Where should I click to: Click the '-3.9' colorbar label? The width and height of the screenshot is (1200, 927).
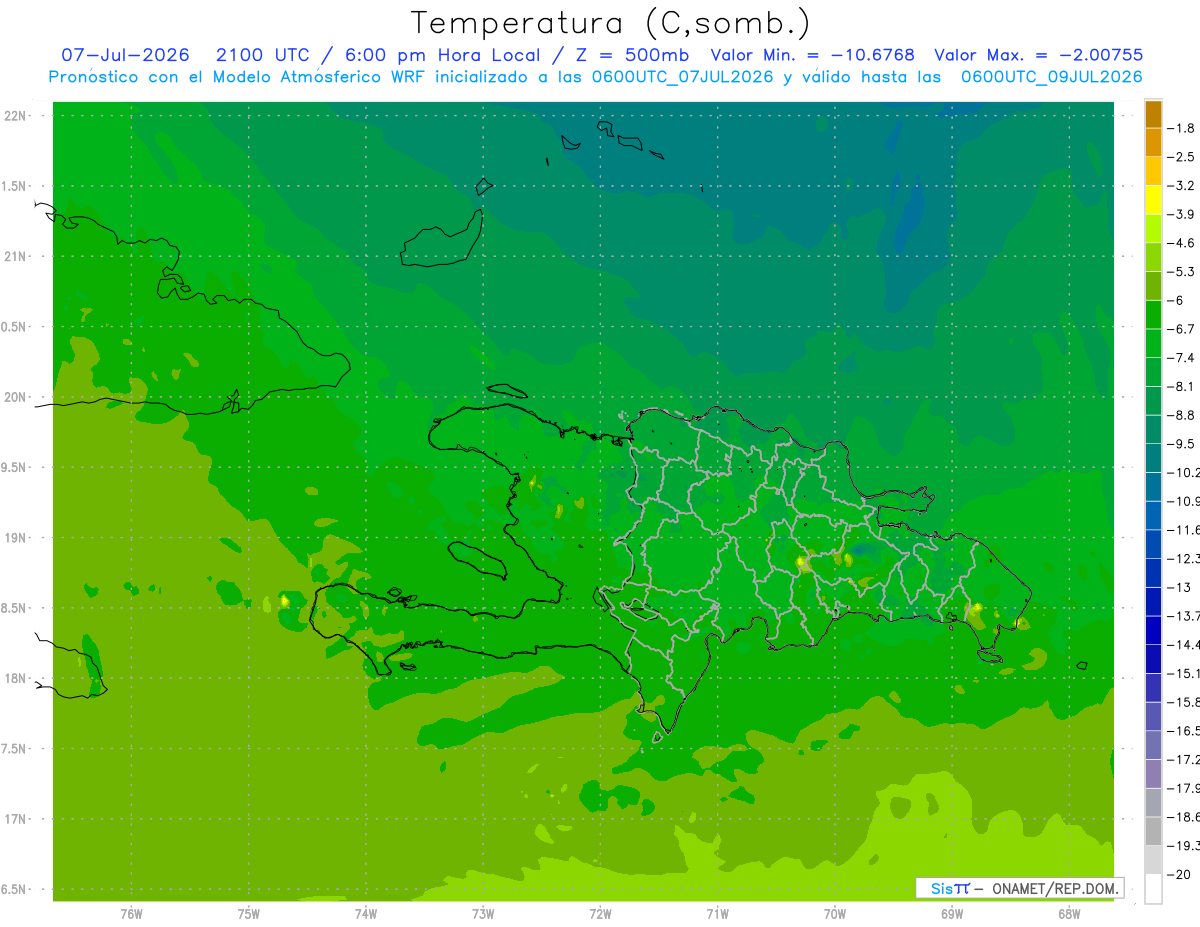point(1182,214)
